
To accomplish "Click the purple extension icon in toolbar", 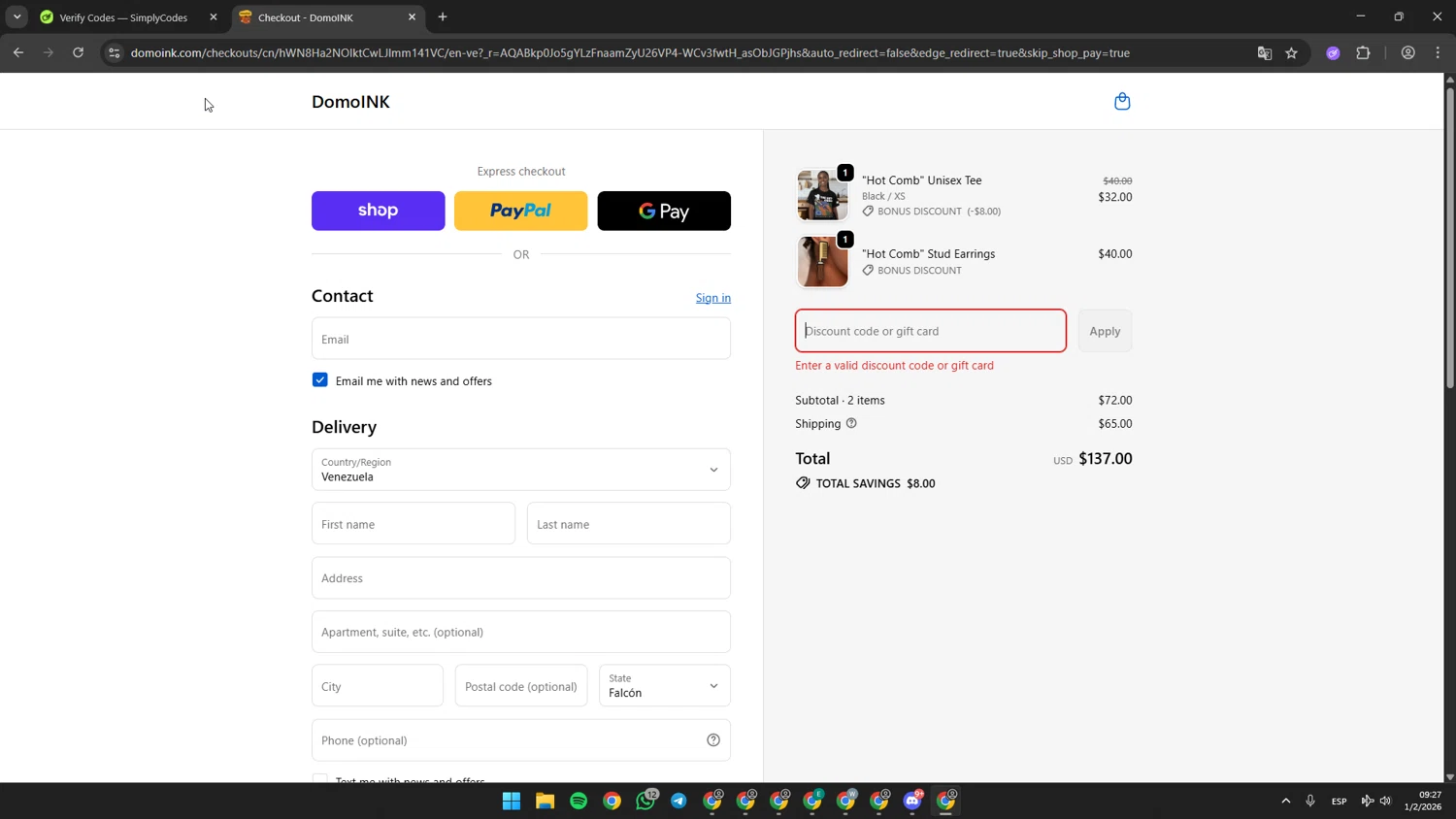I will [x=1334, y=52].
